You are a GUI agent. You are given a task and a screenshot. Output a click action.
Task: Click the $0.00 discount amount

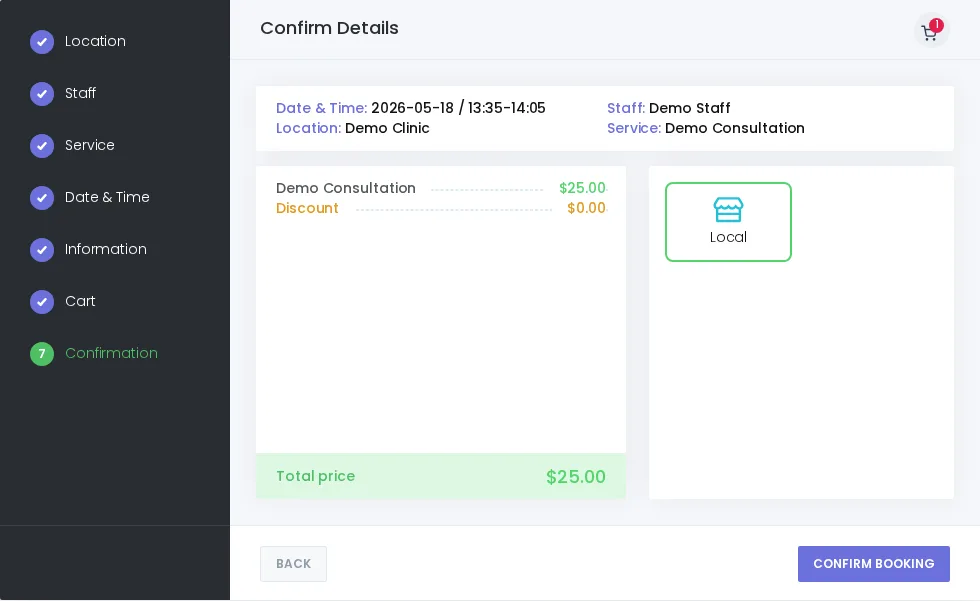tap(586, 208)
